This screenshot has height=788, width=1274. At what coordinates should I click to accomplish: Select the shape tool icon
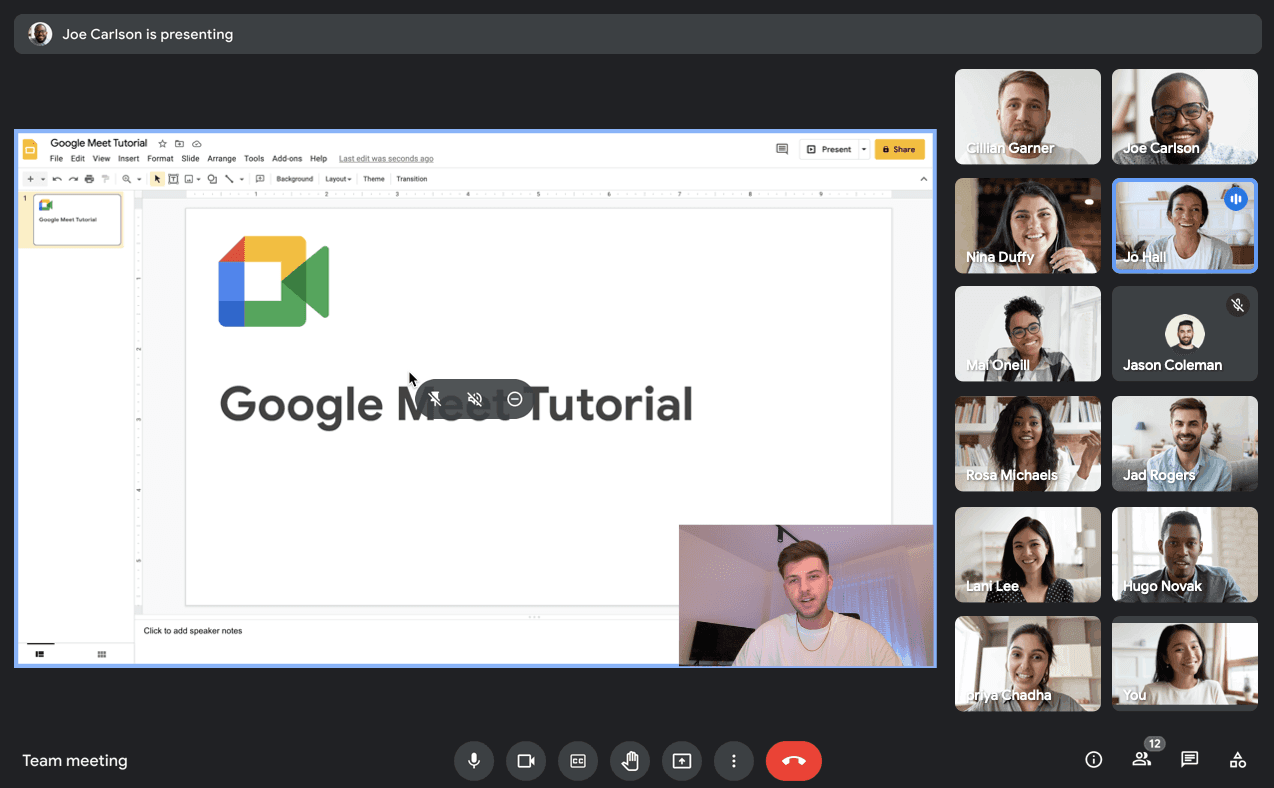tap(212, 179)
